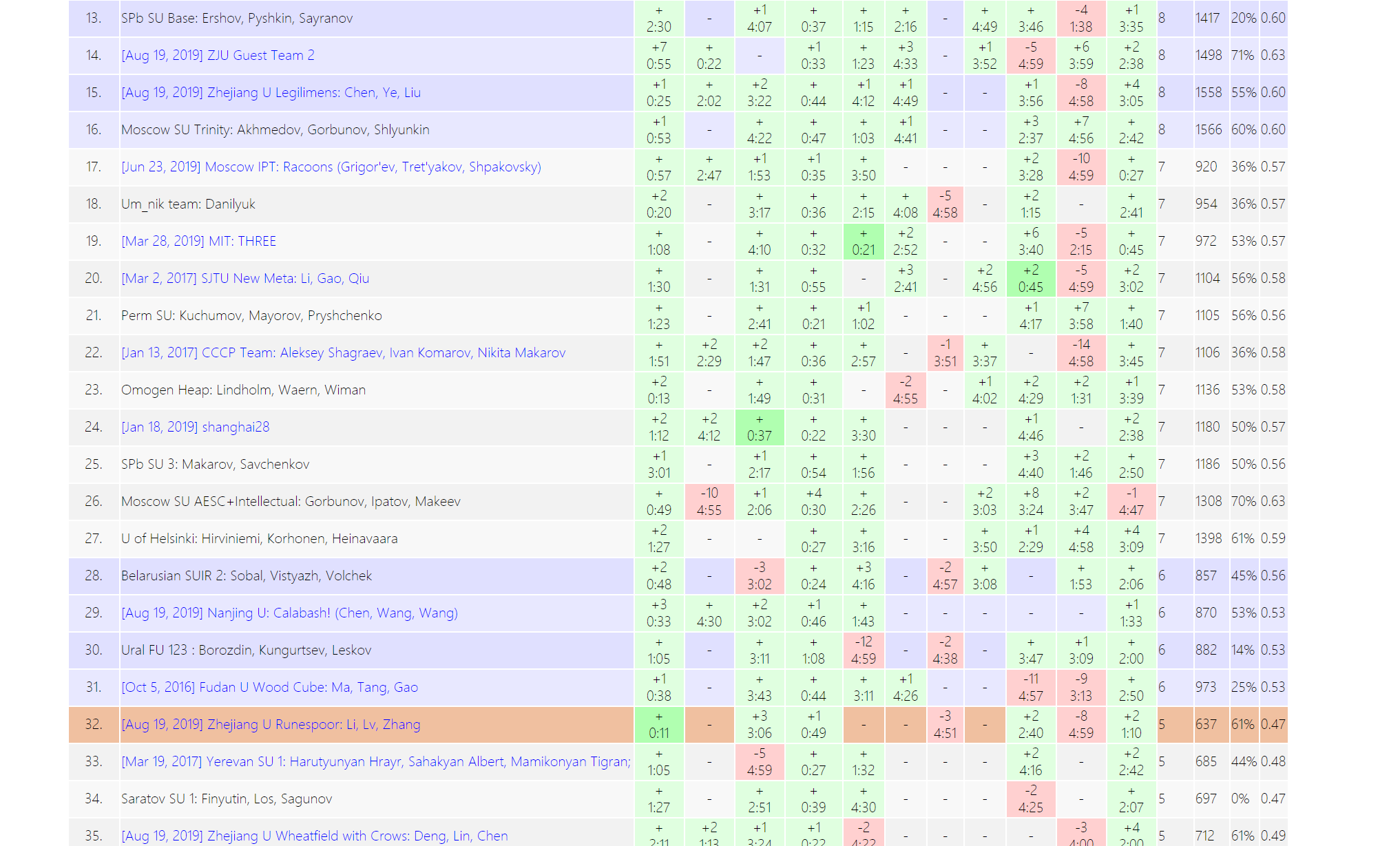
Task: Click Saratov SU 1 score 697
Action: coord(1205,799)
